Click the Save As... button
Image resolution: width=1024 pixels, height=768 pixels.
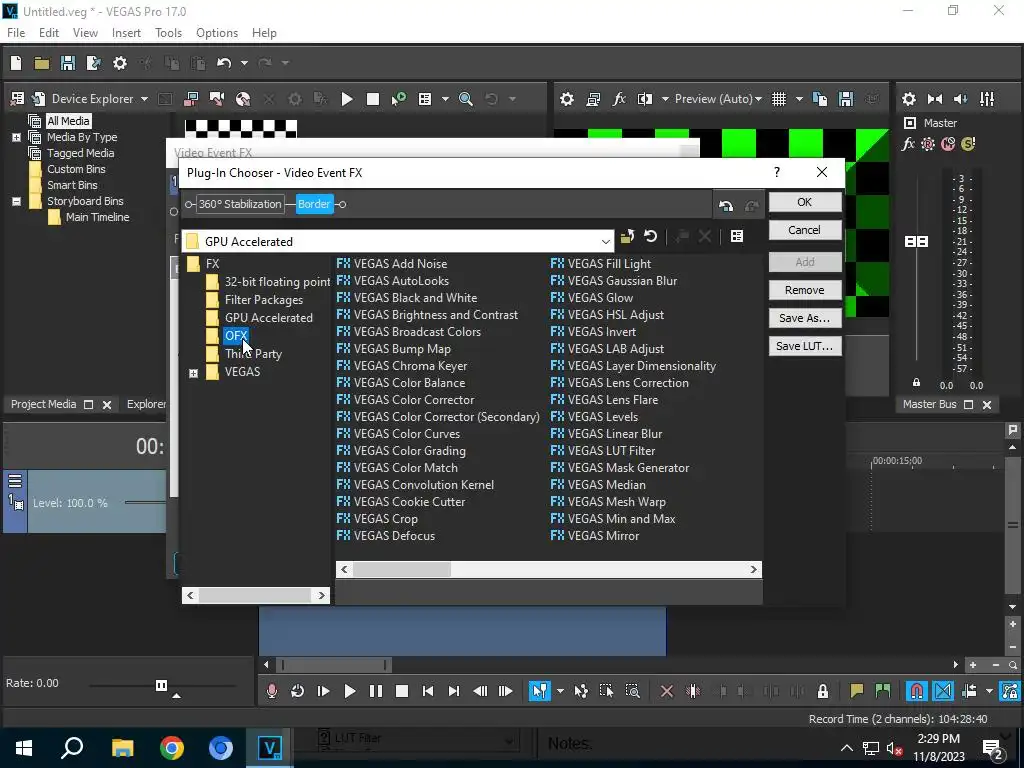tap(805, 318)
